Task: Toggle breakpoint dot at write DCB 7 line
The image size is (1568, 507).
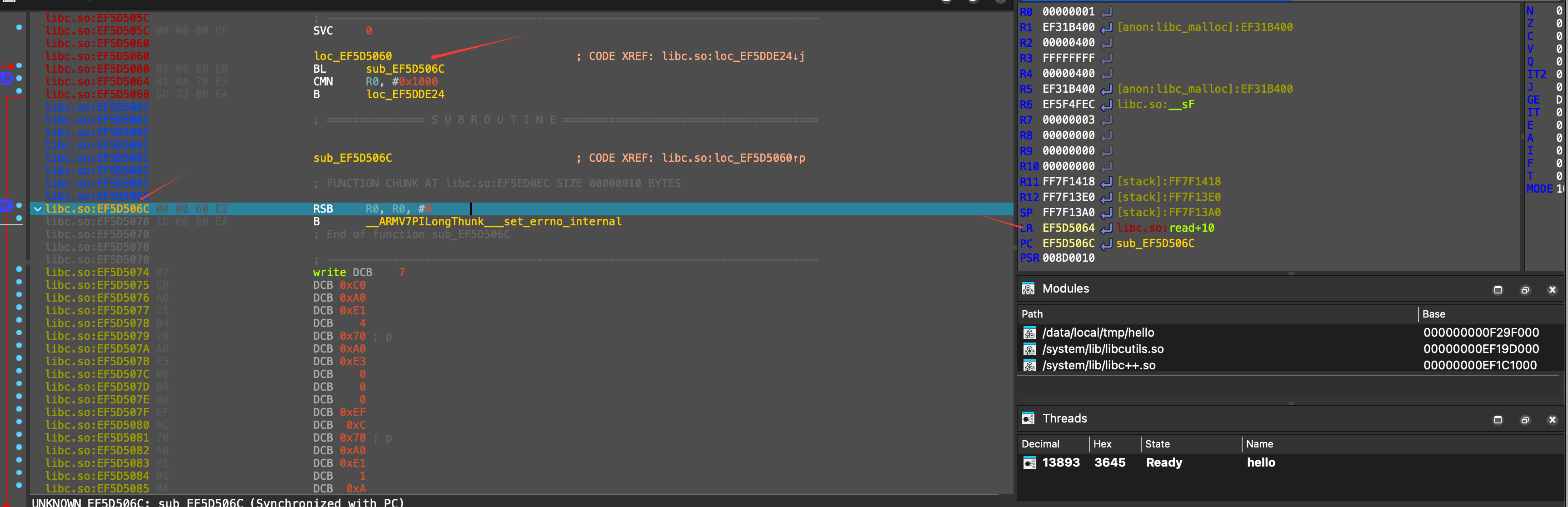Action: 19,269
